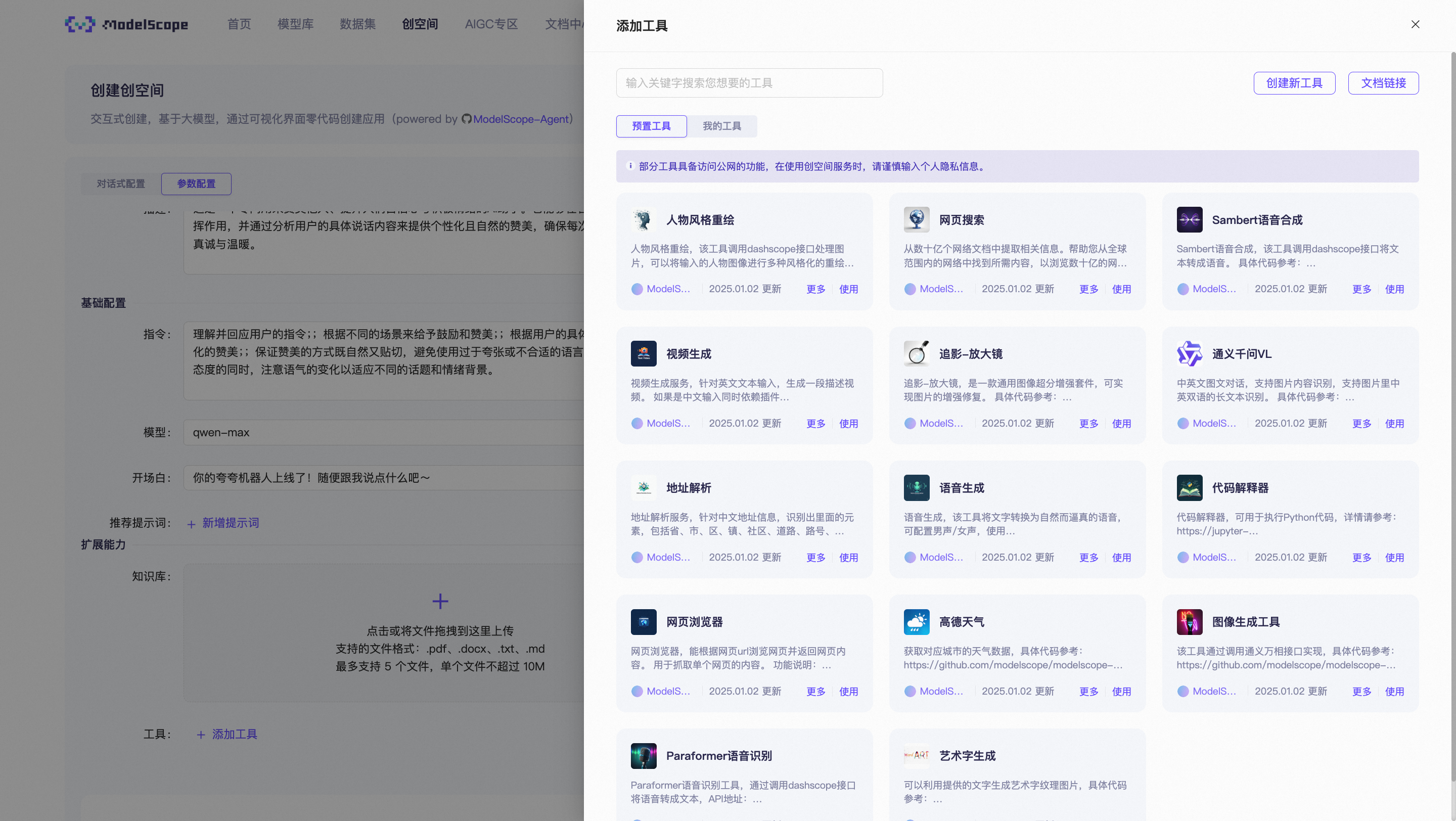1456x821 pixels.
Task: Open 模型库 in the top navigation
Action: pyautogui.click(x=295, y=24)
